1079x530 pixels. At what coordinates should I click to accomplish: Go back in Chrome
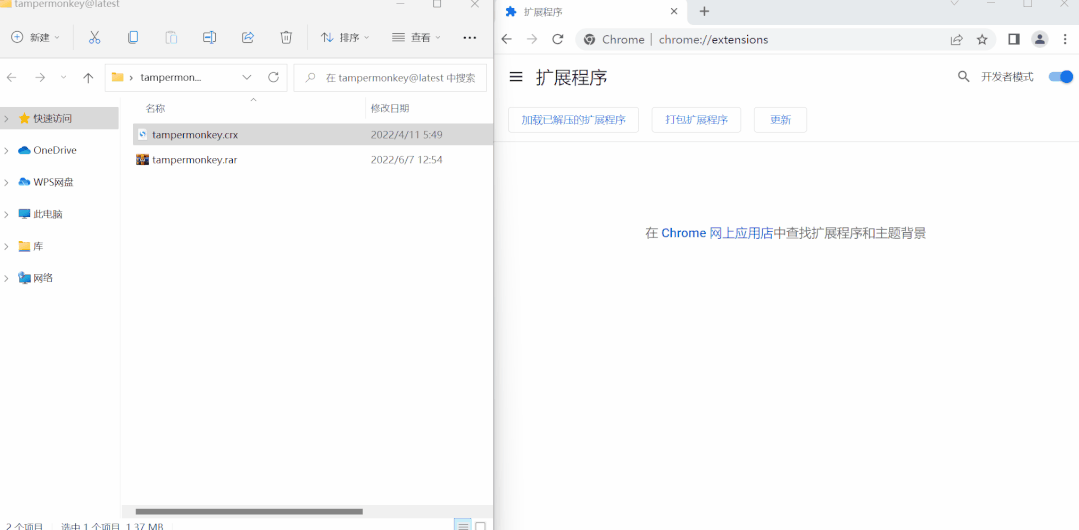tap(506, 39)
